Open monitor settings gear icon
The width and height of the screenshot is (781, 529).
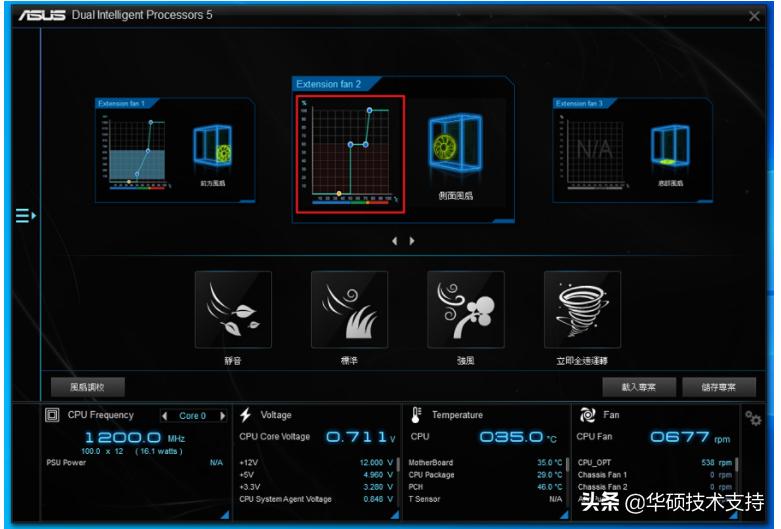[x=753, y=418]
